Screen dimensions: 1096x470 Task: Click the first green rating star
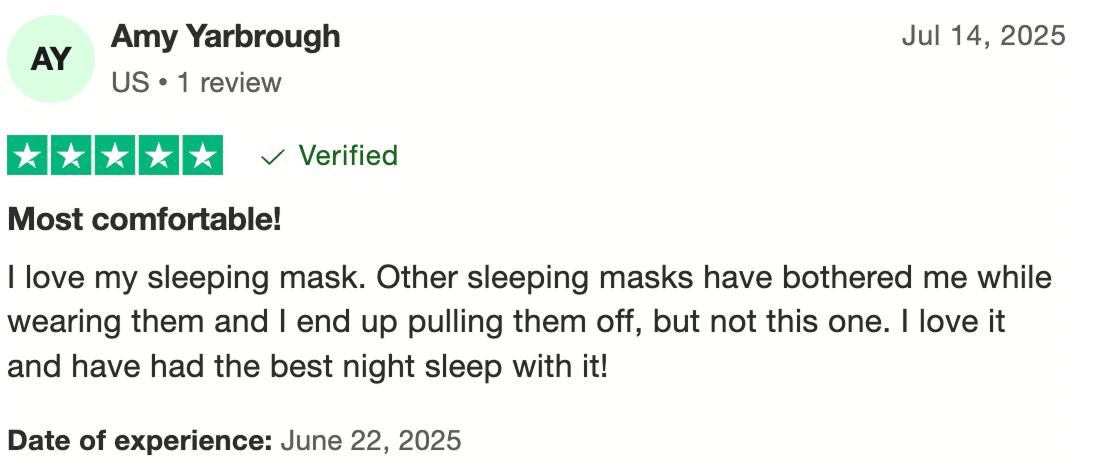29,156
